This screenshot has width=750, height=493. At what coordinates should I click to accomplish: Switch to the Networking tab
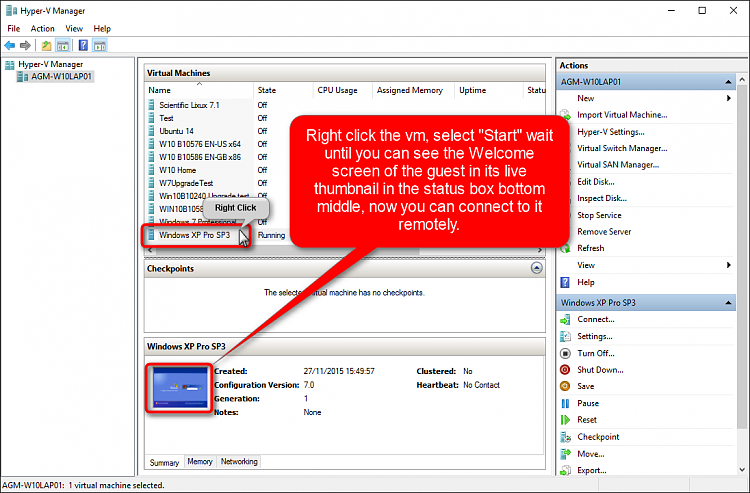[x=239, y=461]
